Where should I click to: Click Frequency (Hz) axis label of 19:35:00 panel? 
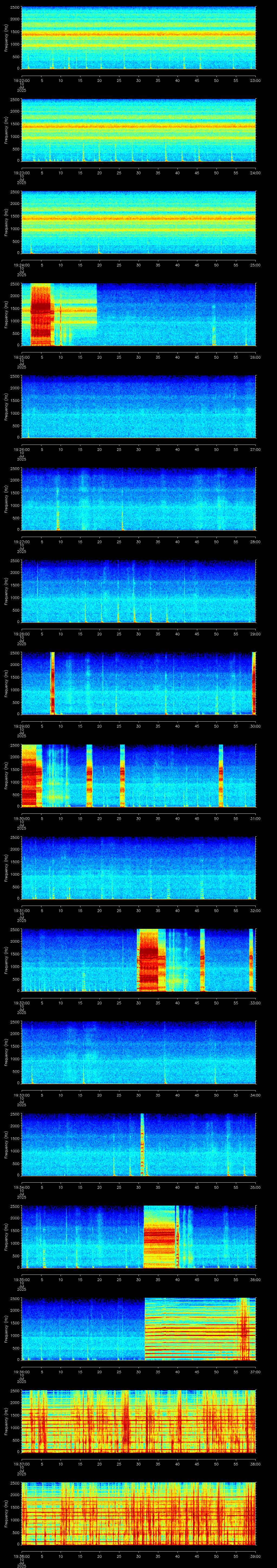click(x=6, y=1237)
